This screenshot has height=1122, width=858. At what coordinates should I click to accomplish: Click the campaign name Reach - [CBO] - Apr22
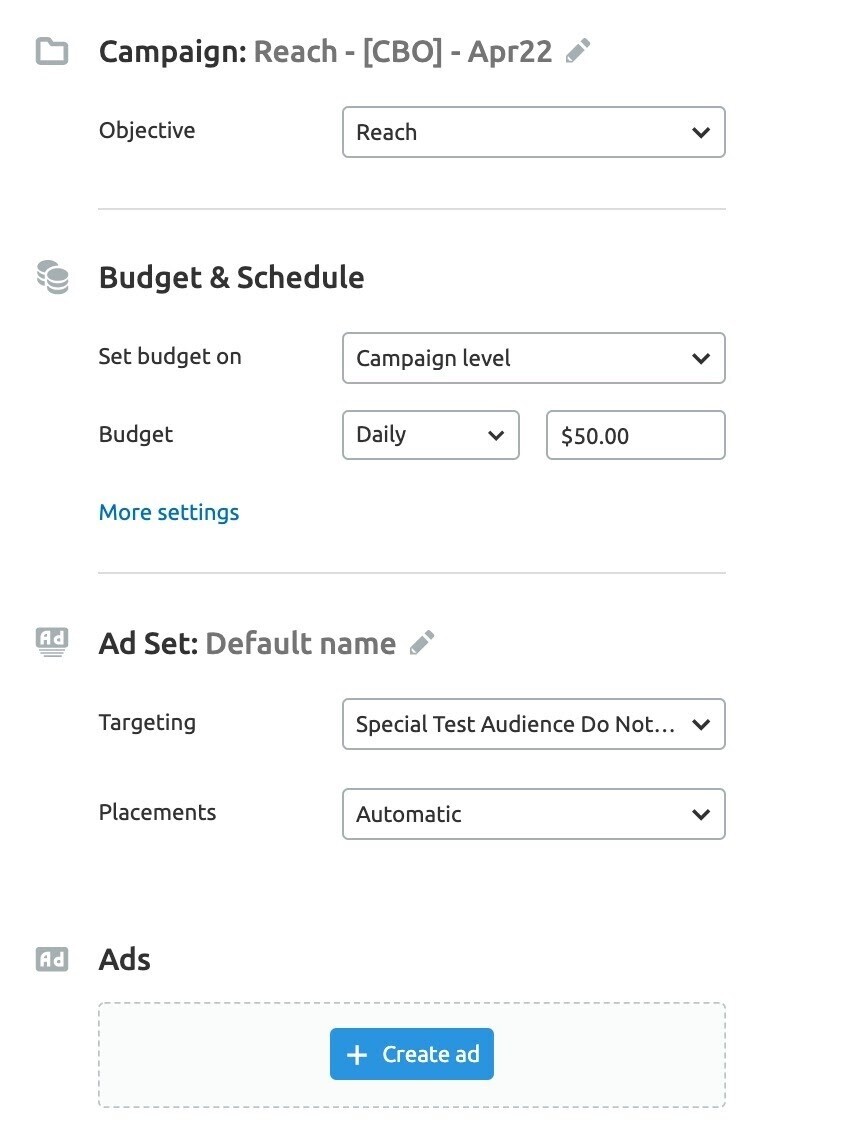pyautogui.click(x=403, y=52)
